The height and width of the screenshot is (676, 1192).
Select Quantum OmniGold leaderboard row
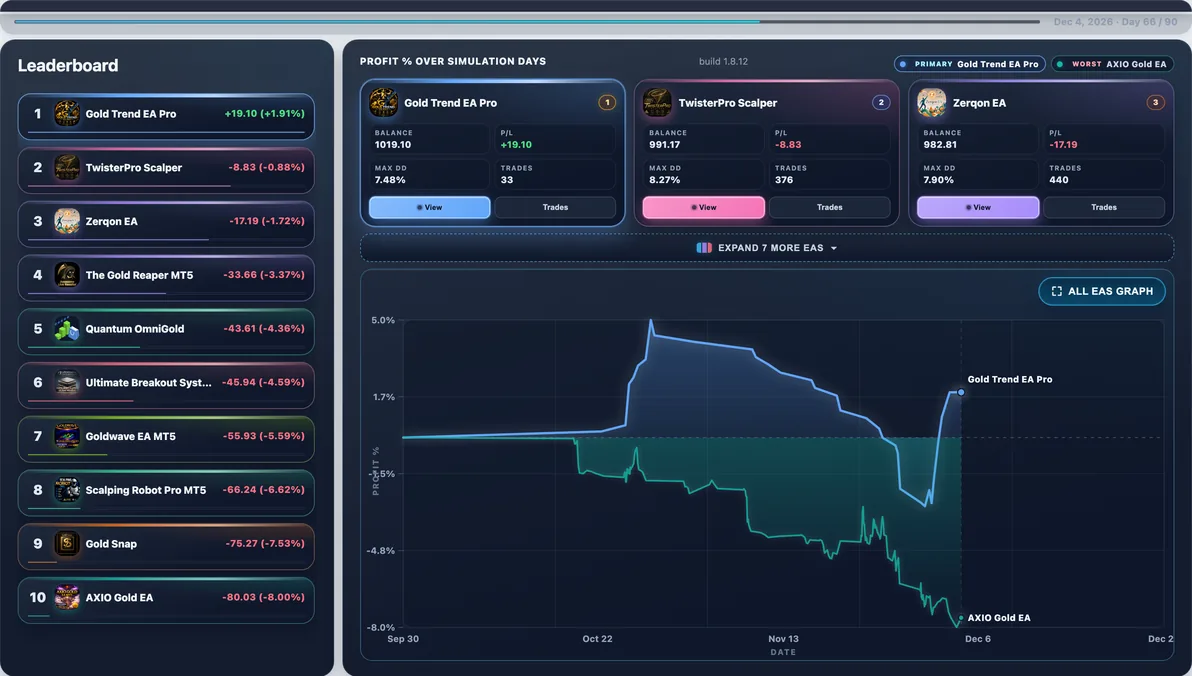click(x=166, y=332)
